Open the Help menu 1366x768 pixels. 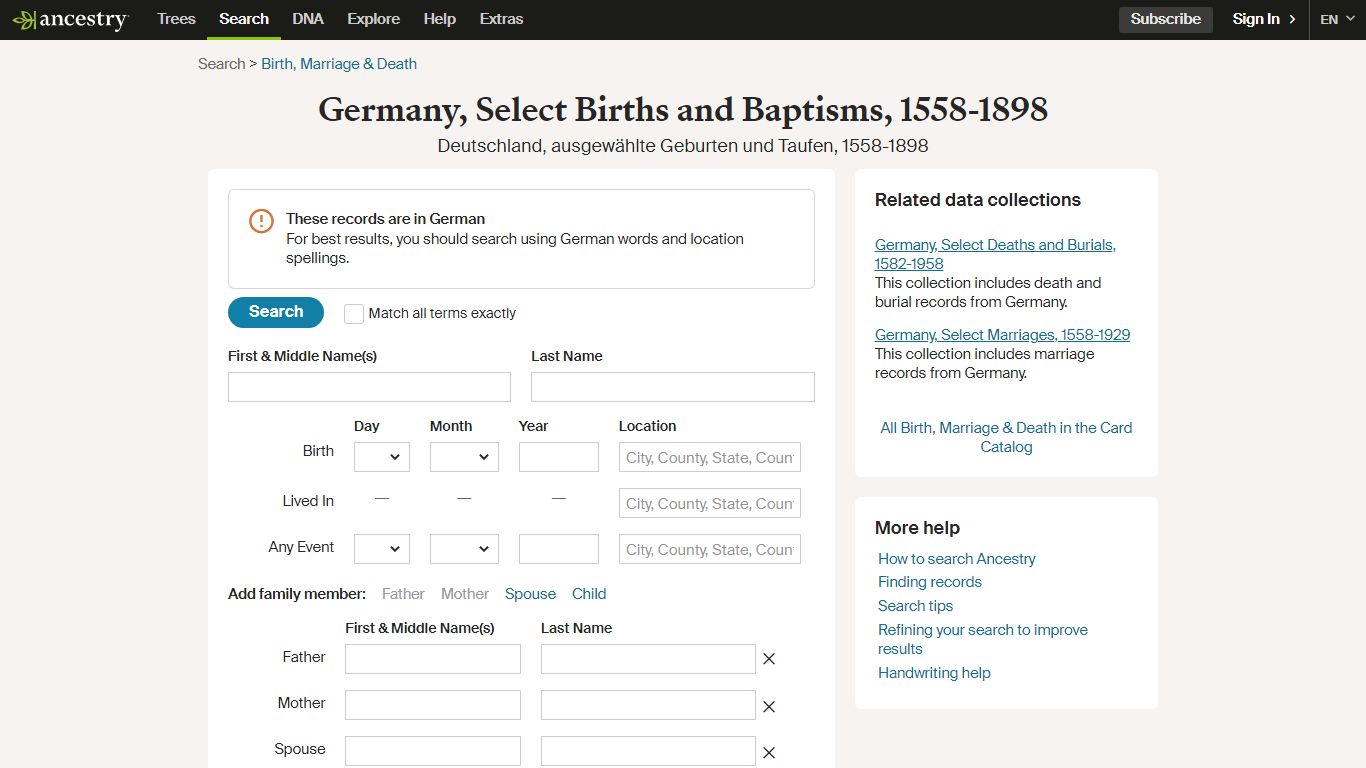(x=439, y=19)
